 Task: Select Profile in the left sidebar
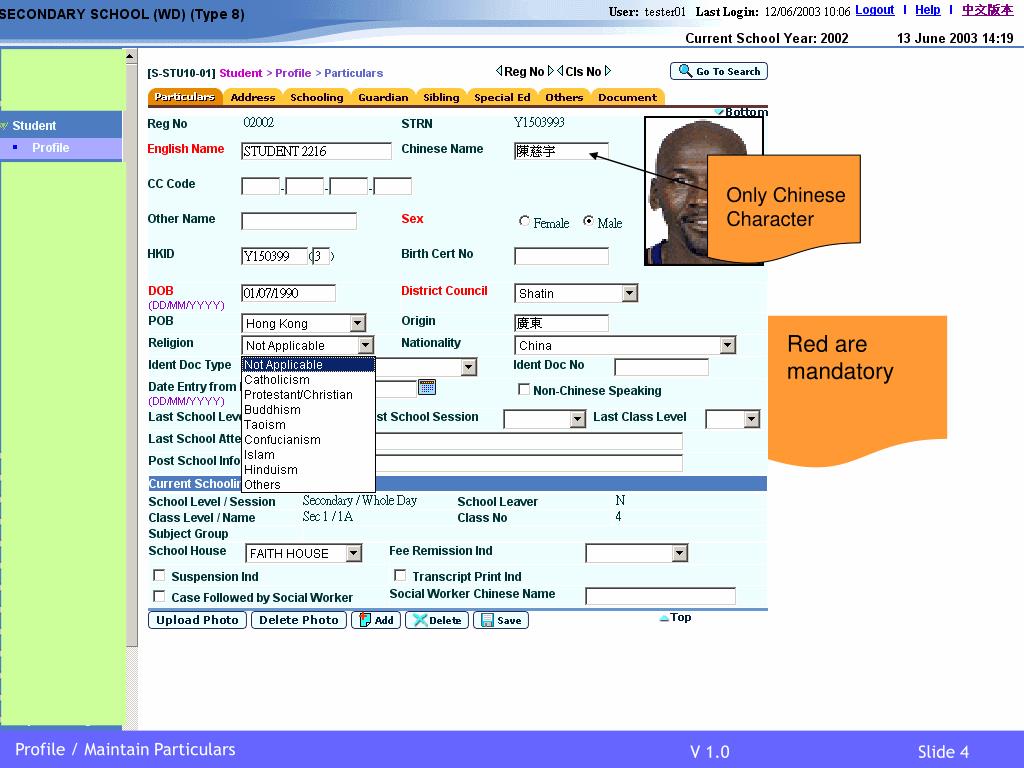[50, 148]
